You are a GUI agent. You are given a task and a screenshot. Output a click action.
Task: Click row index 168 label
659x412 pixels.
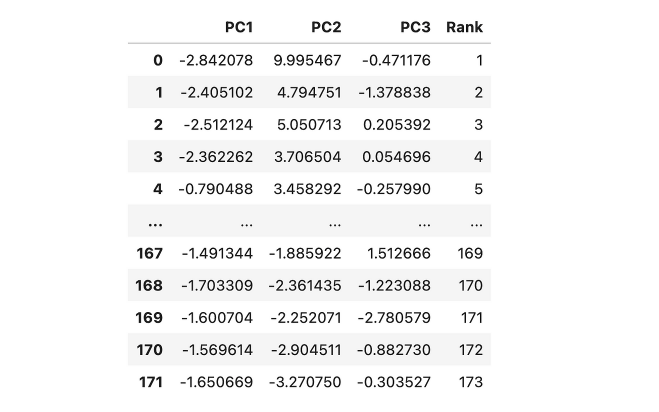point(149,286)
